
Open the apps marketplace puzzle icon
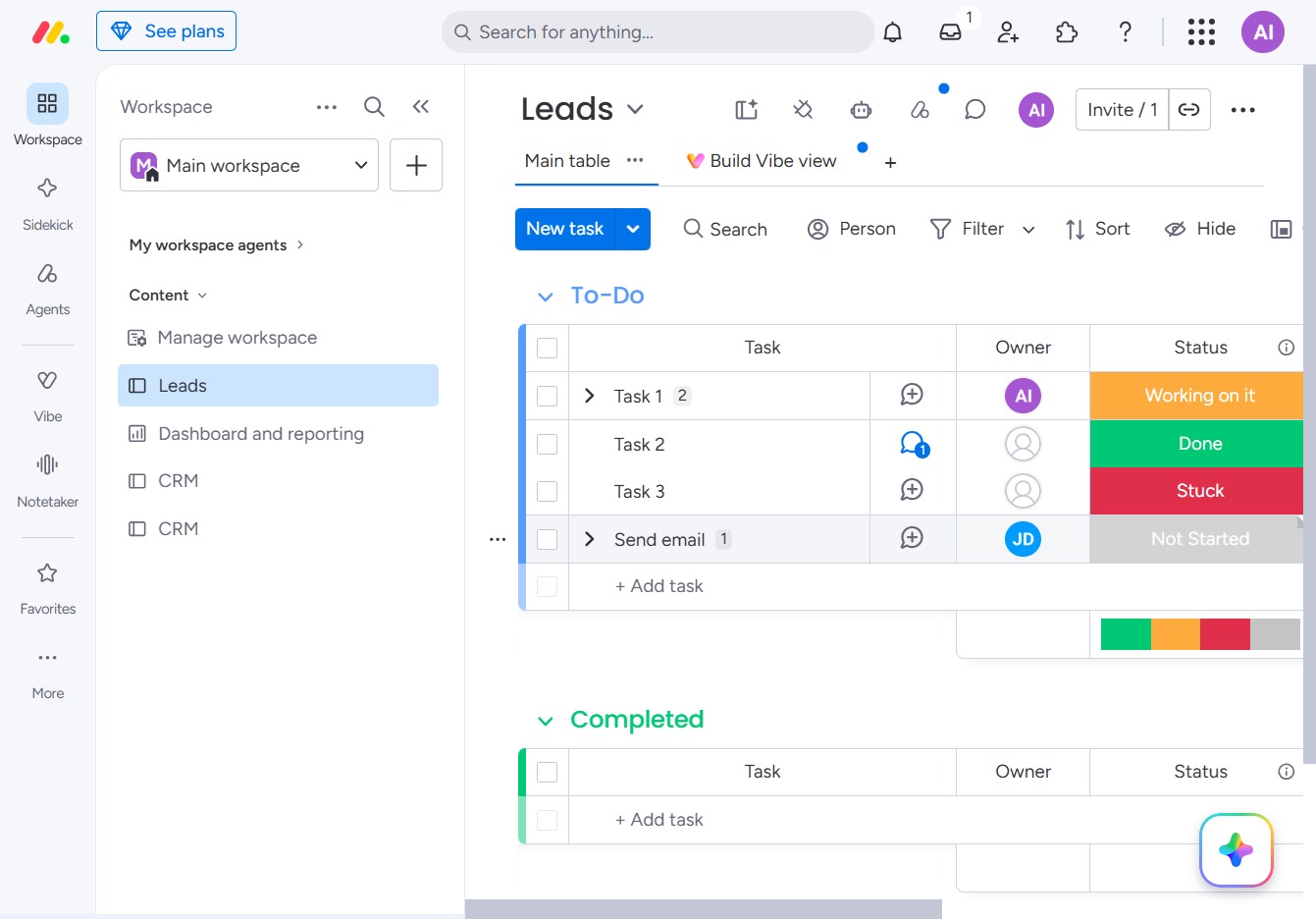pyautogui.click(x=1067, y=32)
